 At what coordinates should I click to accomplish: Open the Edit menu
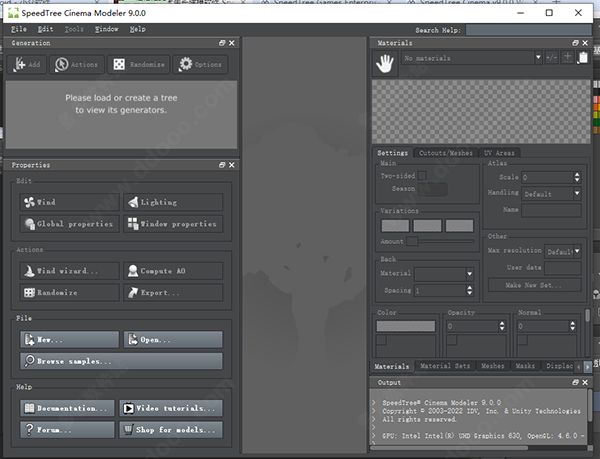pos(45,29)
